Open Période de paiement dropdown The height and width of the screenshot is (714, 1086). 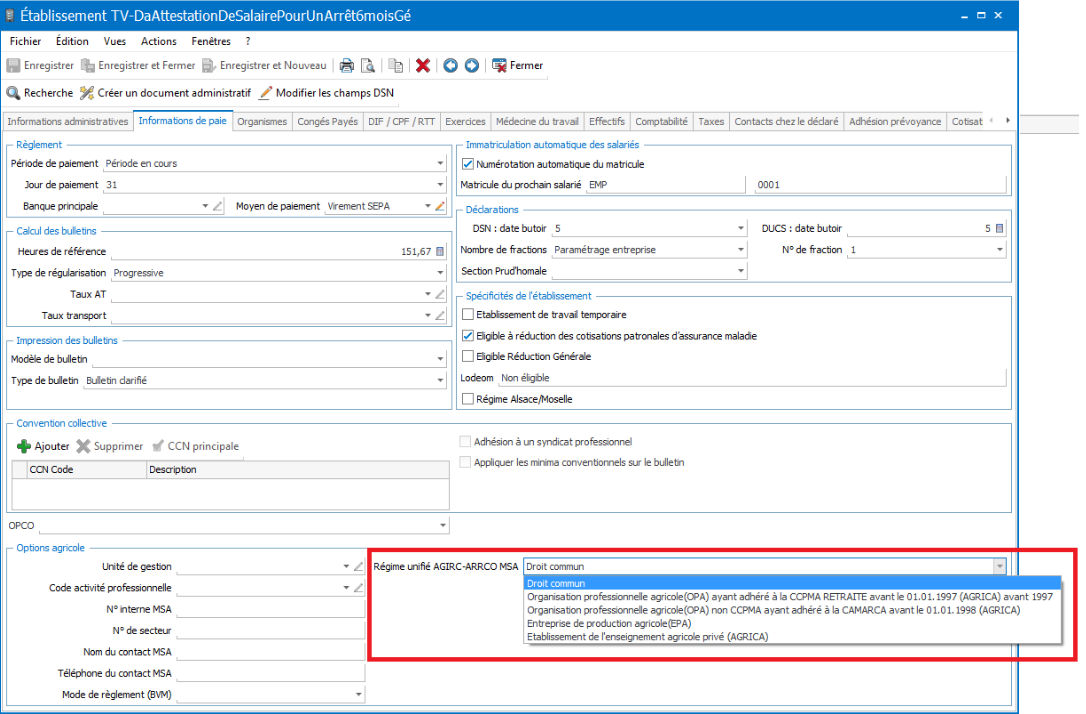point(440,163)
